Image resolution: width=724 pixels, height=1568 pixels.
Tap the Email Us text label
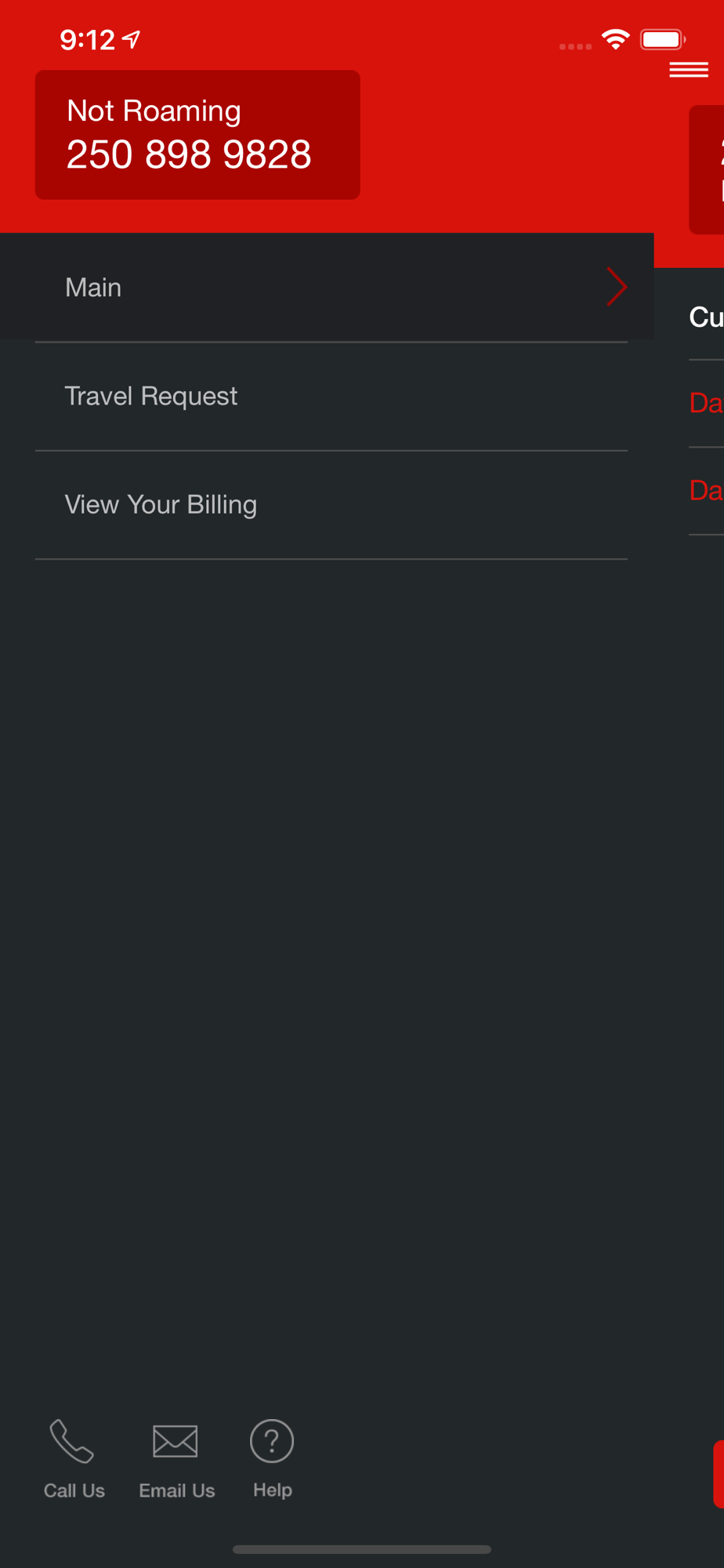click(x=177, y=1490)
